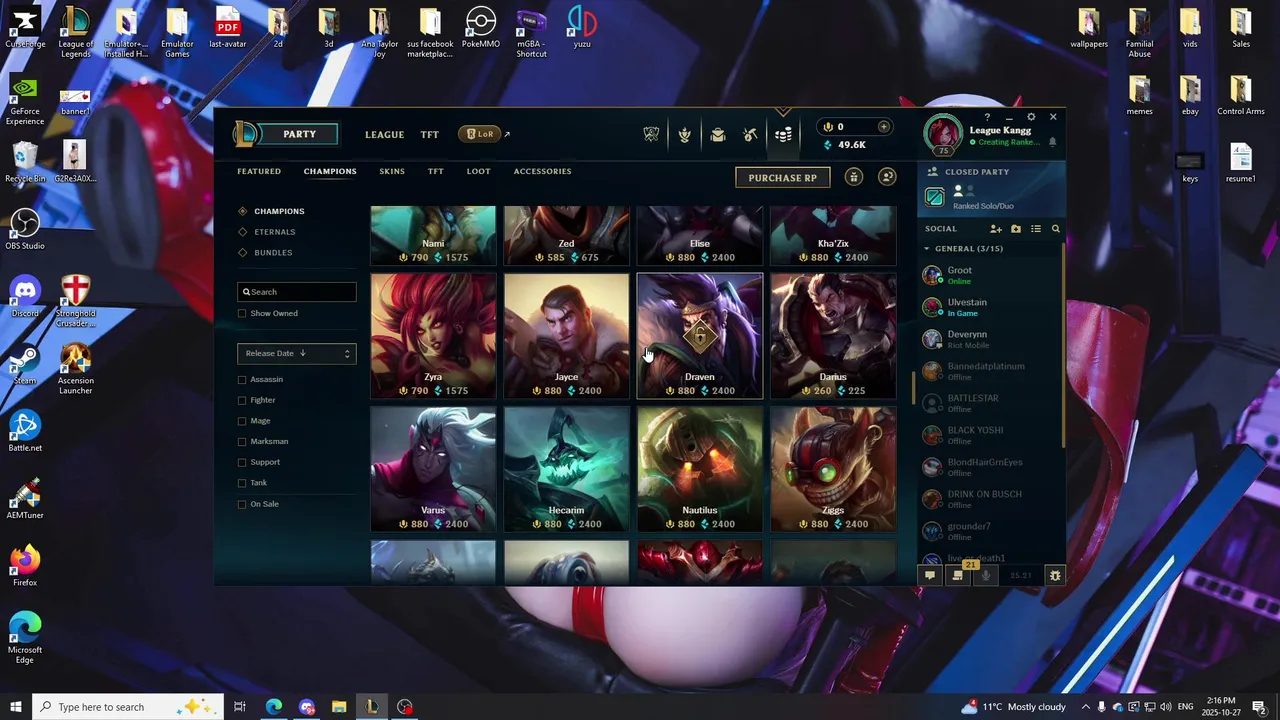Check the Marksman filter

(x=242, y=441)
